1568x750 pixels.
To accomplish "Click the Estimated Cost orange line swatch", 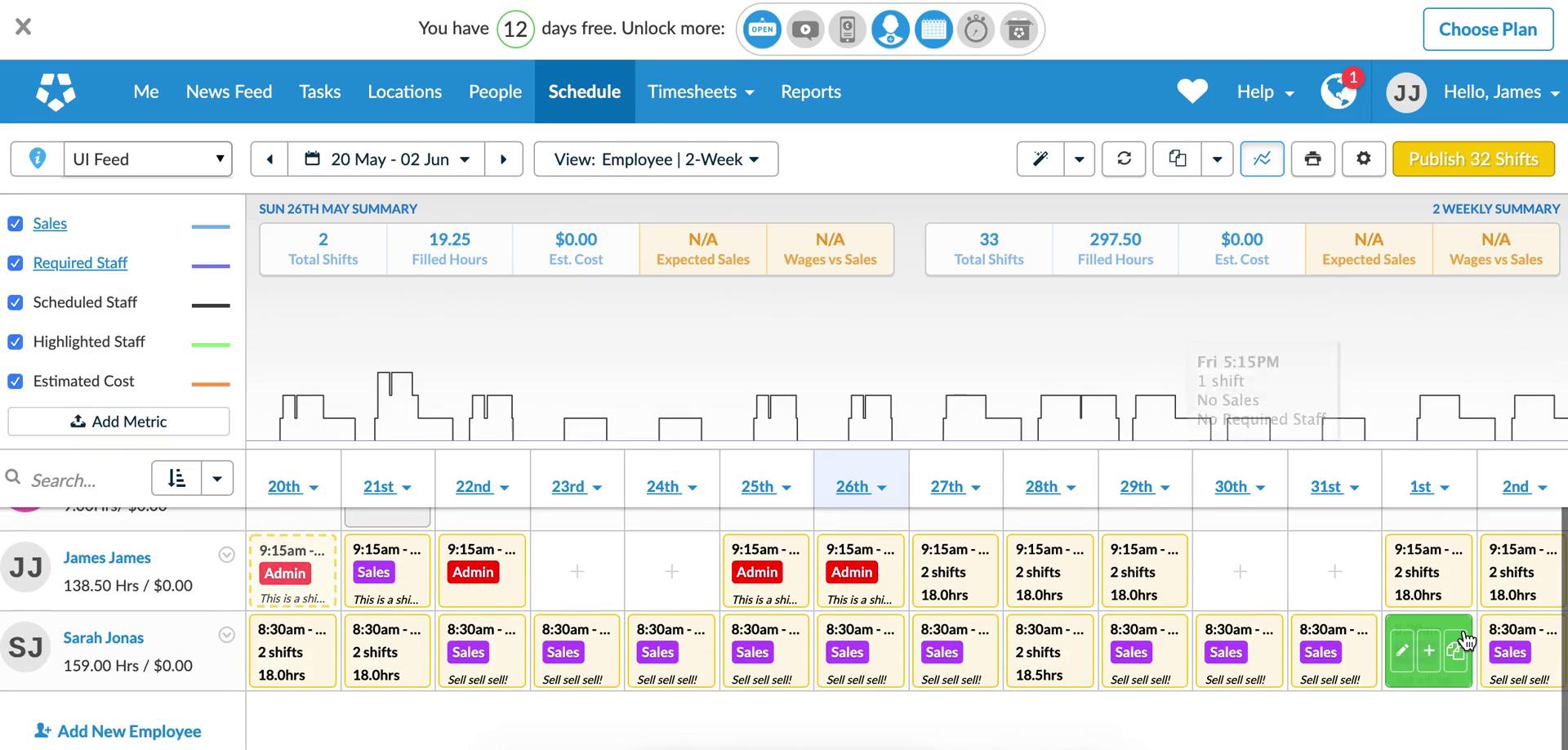I will (x=211, y=384).
